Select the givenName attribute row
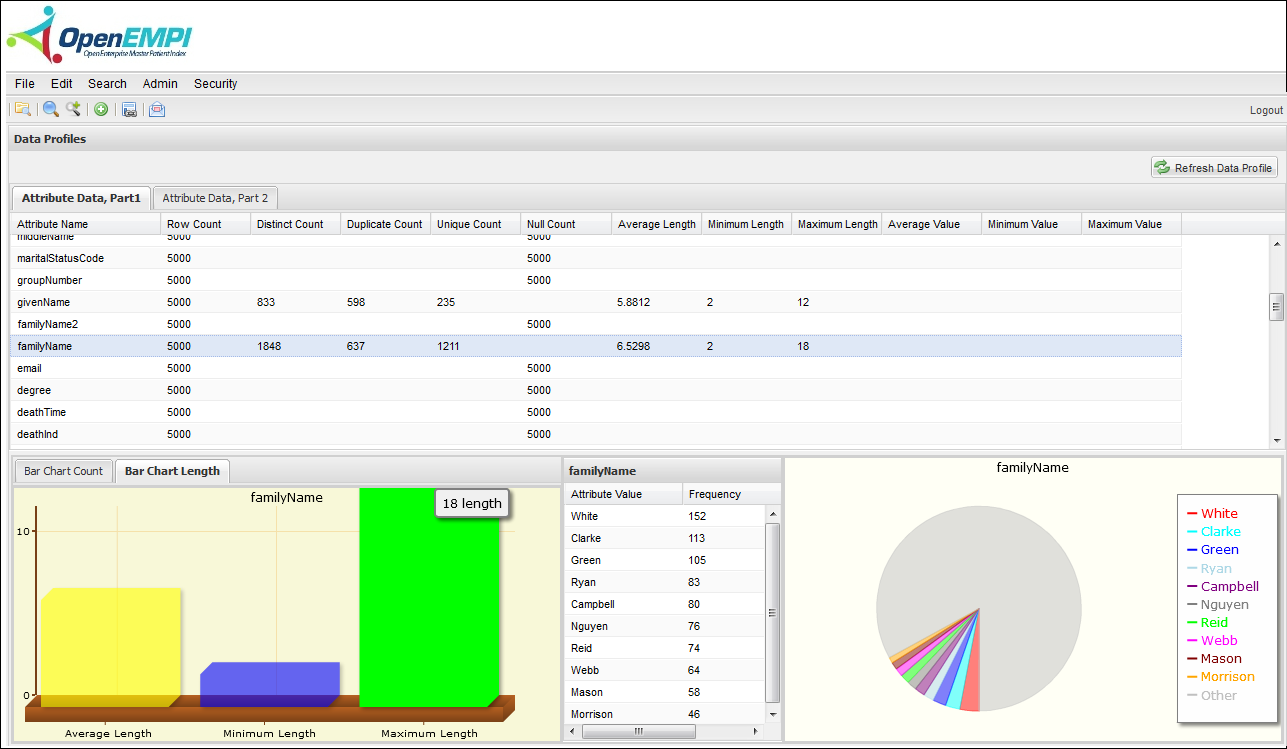This screenshot has width=1287, height=749. point(596,302)
